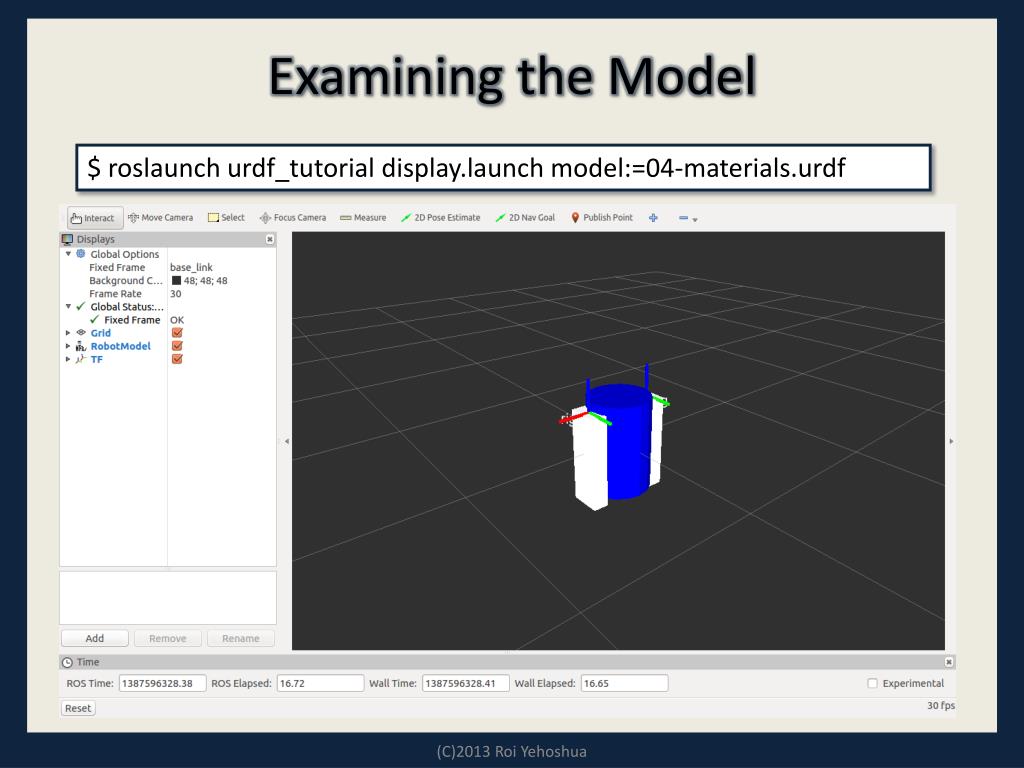The height and width of the screenshot is (768, 1024).
Task: Choose the Select tool
Action: (226, 217)
